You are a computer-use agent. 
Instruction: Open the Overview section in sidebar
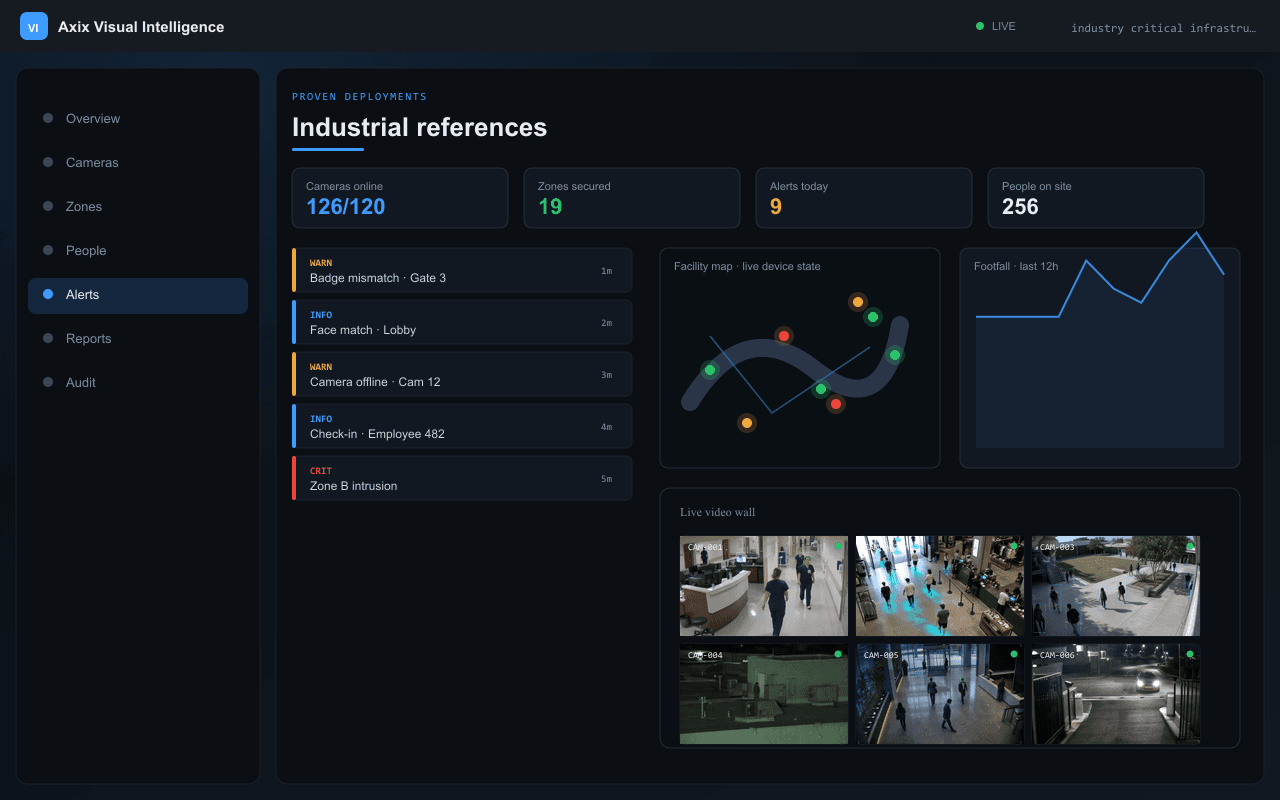(138, 118)
